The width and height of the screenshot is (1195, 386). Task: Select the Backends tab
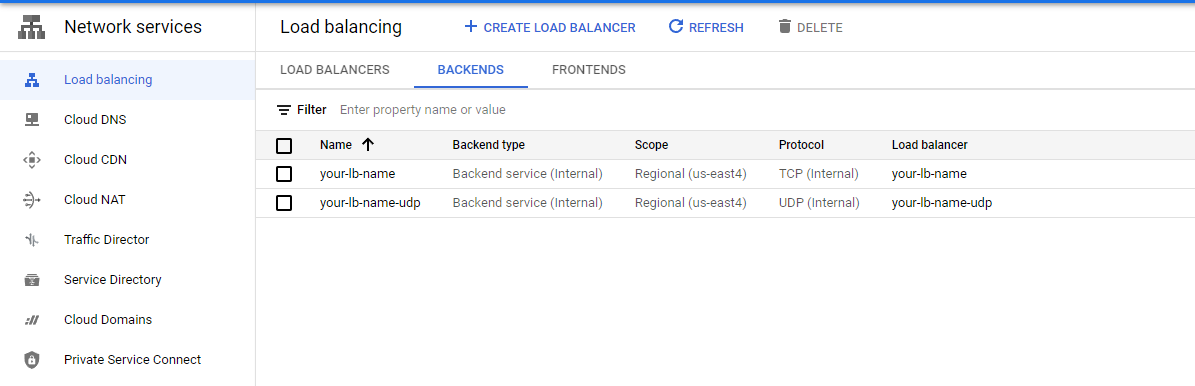tap(470, 69)
